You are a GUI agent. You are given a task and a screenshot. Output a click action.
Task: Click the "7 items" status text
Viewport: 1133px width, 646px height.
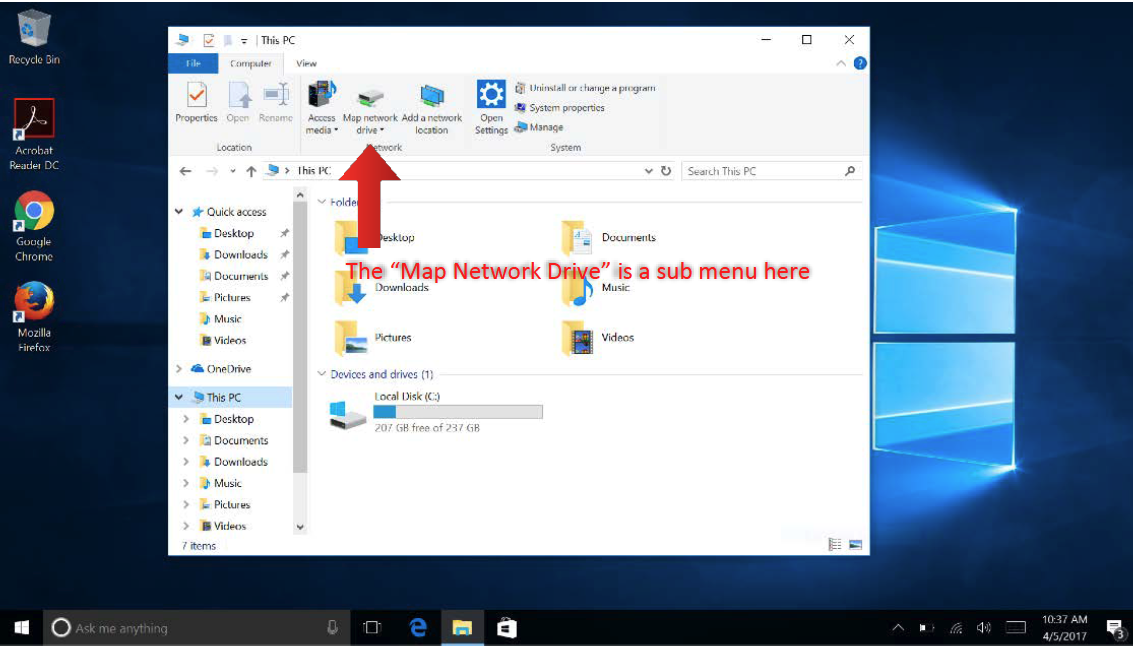pyautogui.click(x=199, y=546)
